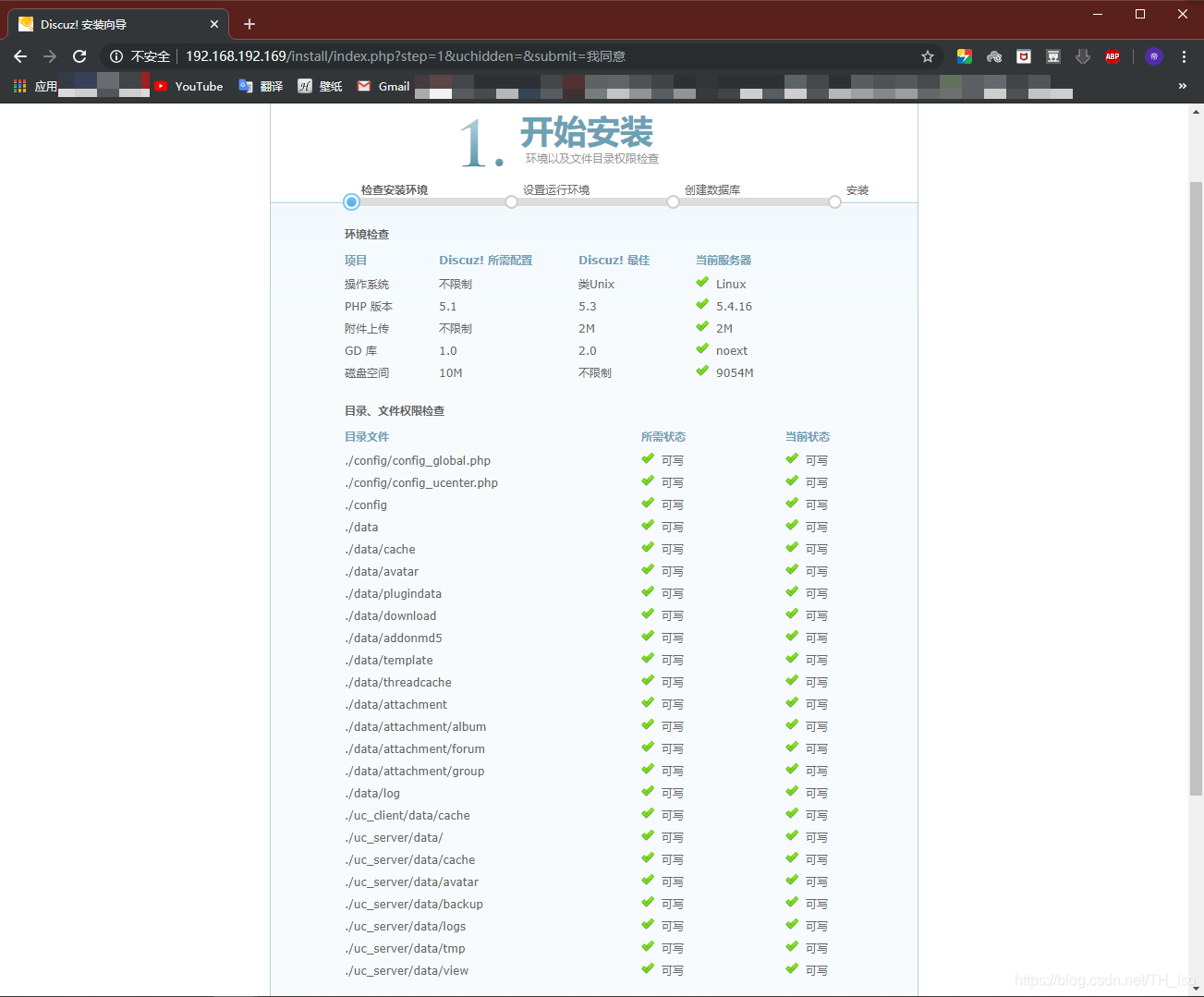Click the browser back arrow
1204x997 pixels.
(x=20, y=56)
